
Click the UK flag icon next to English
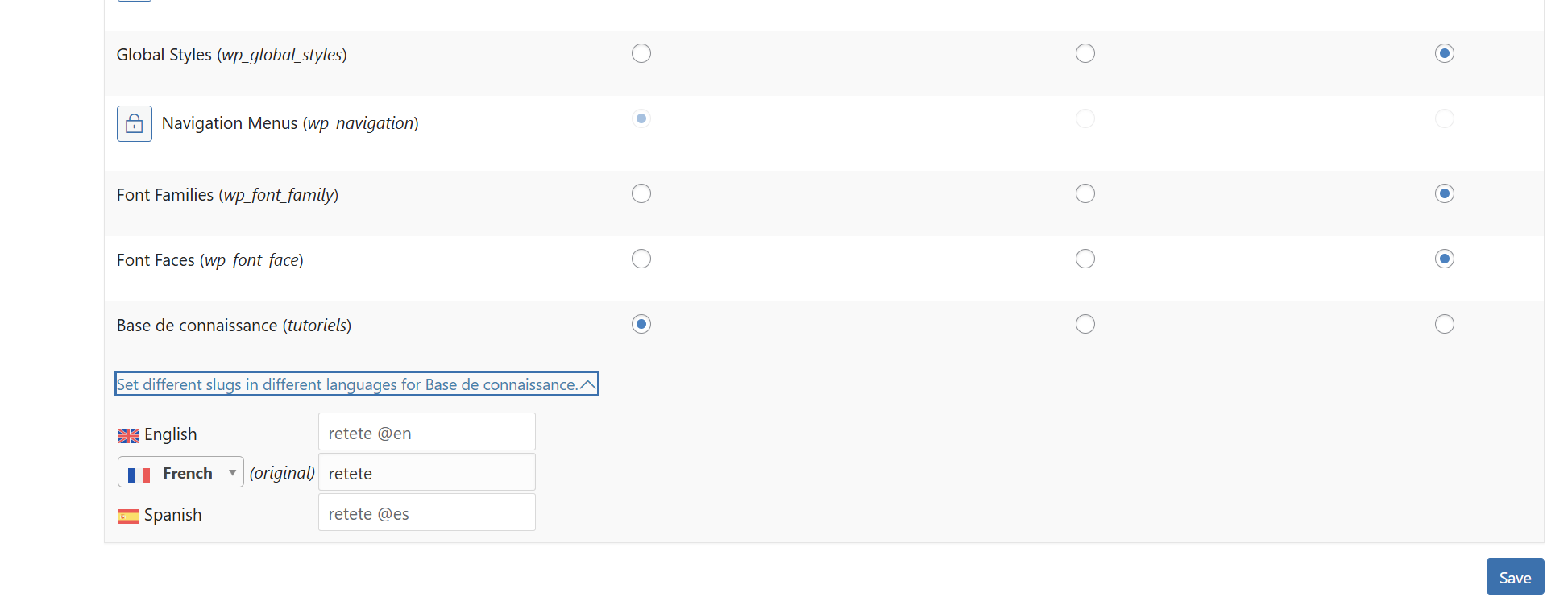click(x=128, y=435)
